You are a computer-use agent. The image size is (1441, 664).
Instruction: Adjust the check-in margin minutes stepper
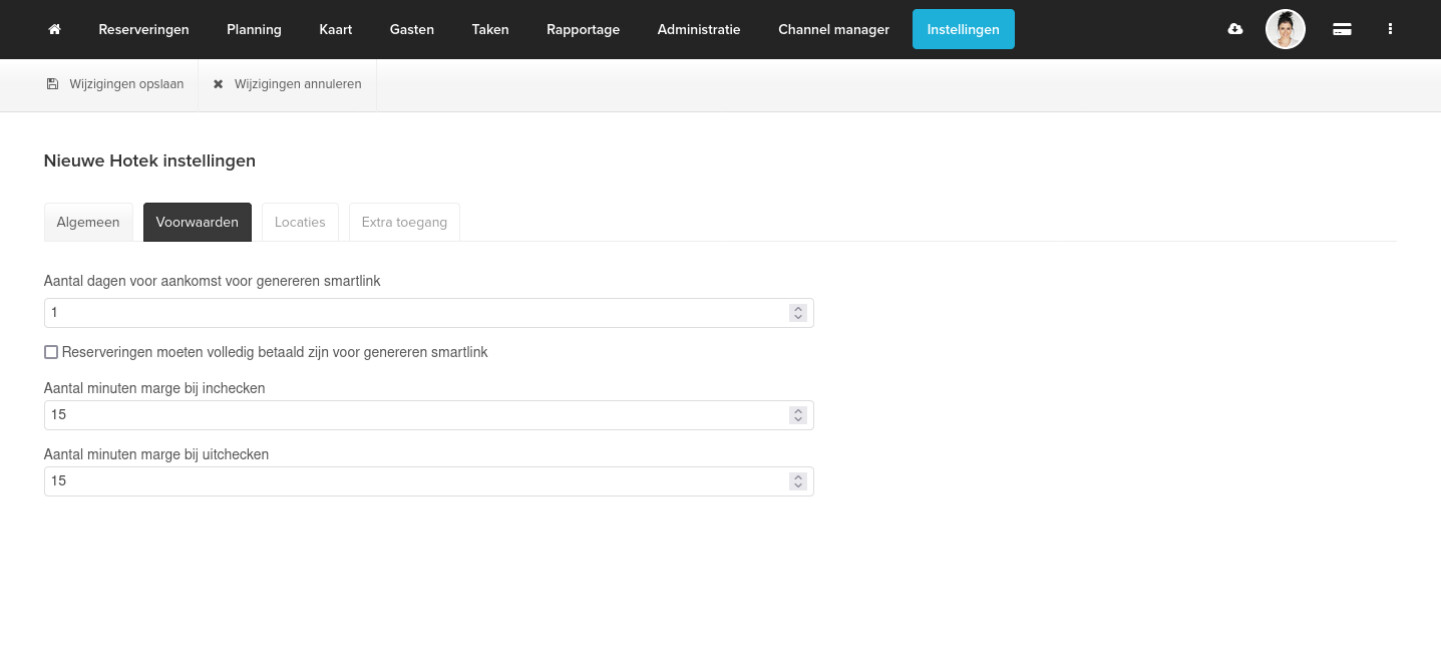point(797,415)
